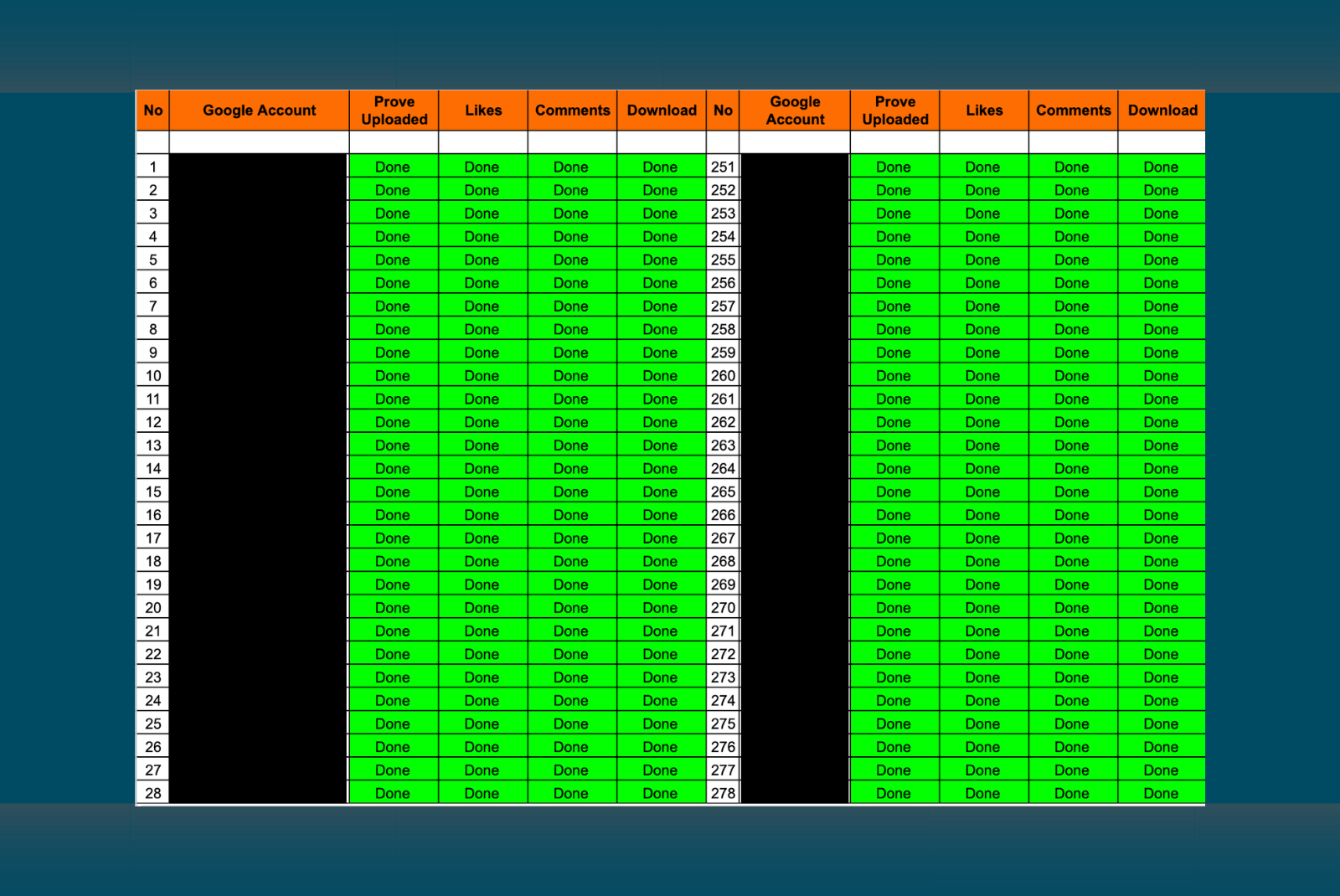Image resolution: width=1340 pixels, height=896 pixels.
Task: Select row number 1 cell
Action: click(152, 167)
